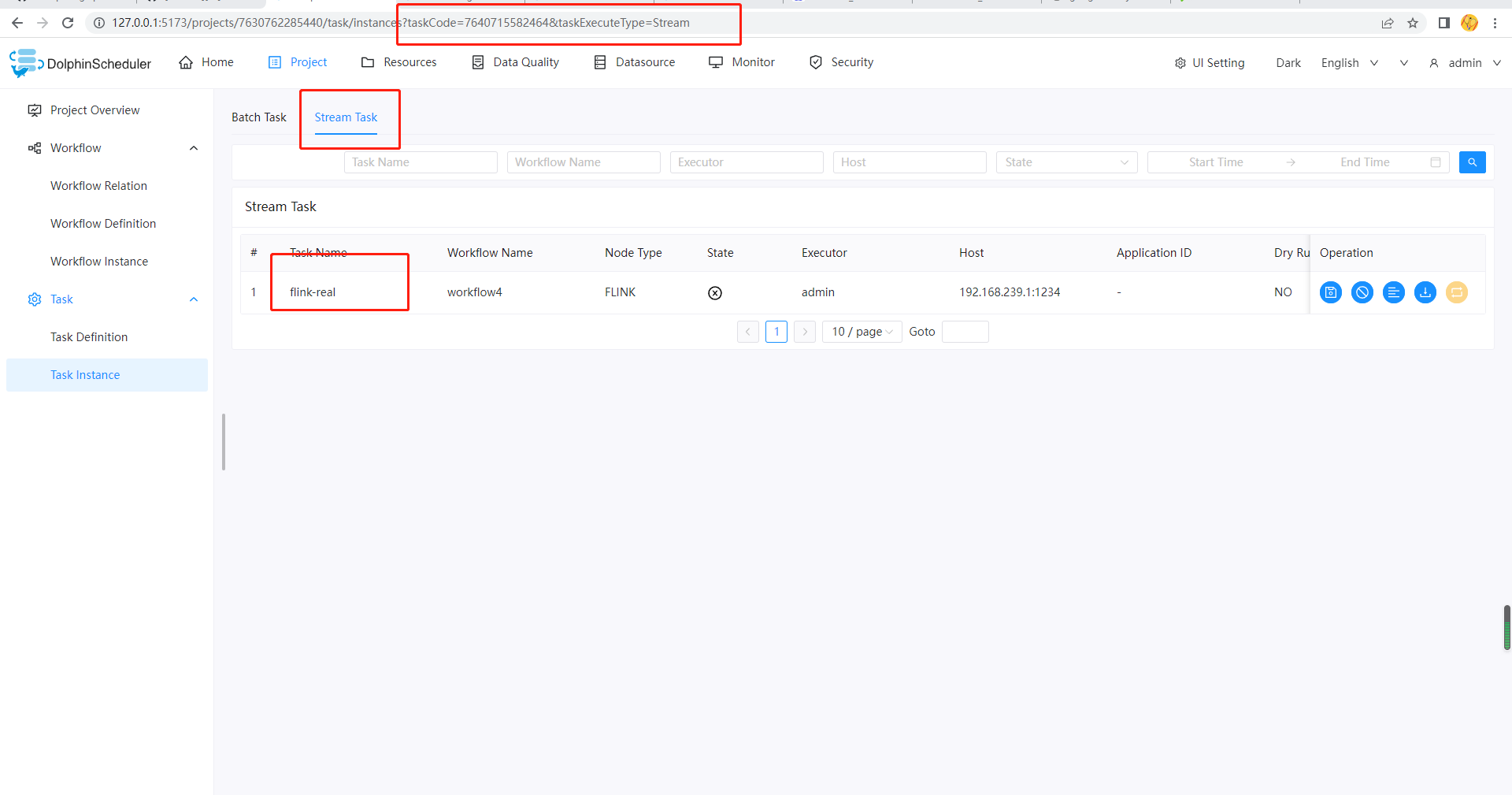Image resolution: width=1512 pixels, height=795 pixels.
Task: Click the DolphinScheduler logo
Action: pos(80,63)
